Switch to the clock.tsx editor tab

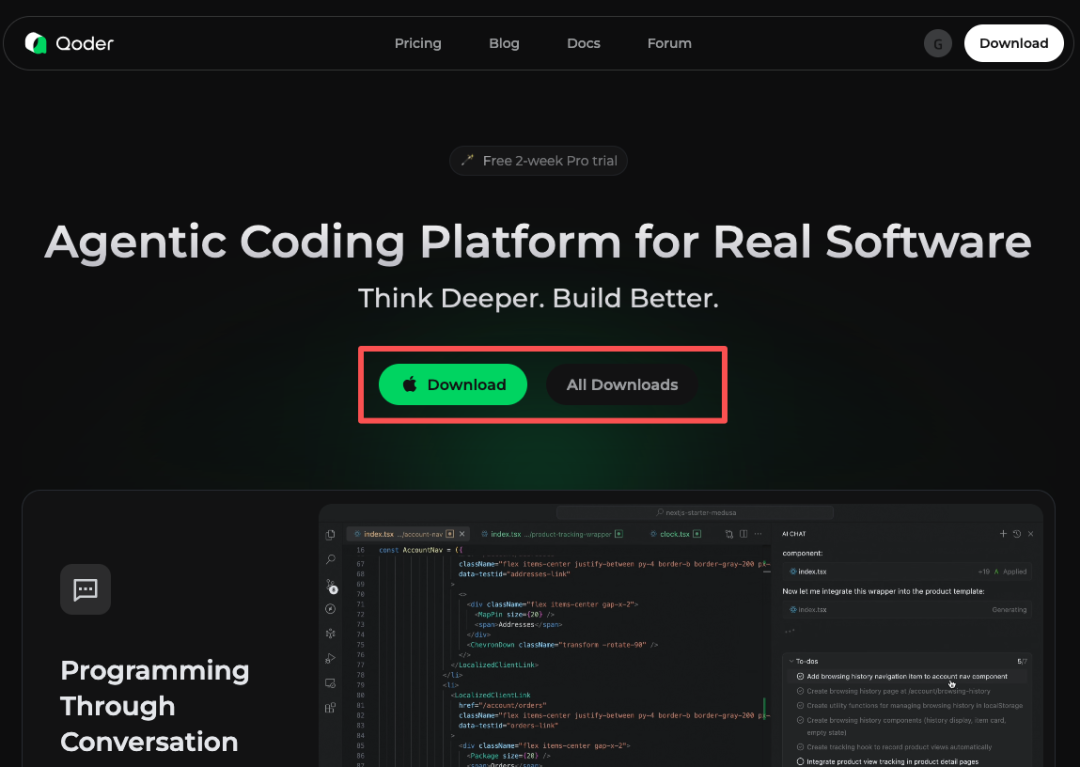[x=676, y=534]
